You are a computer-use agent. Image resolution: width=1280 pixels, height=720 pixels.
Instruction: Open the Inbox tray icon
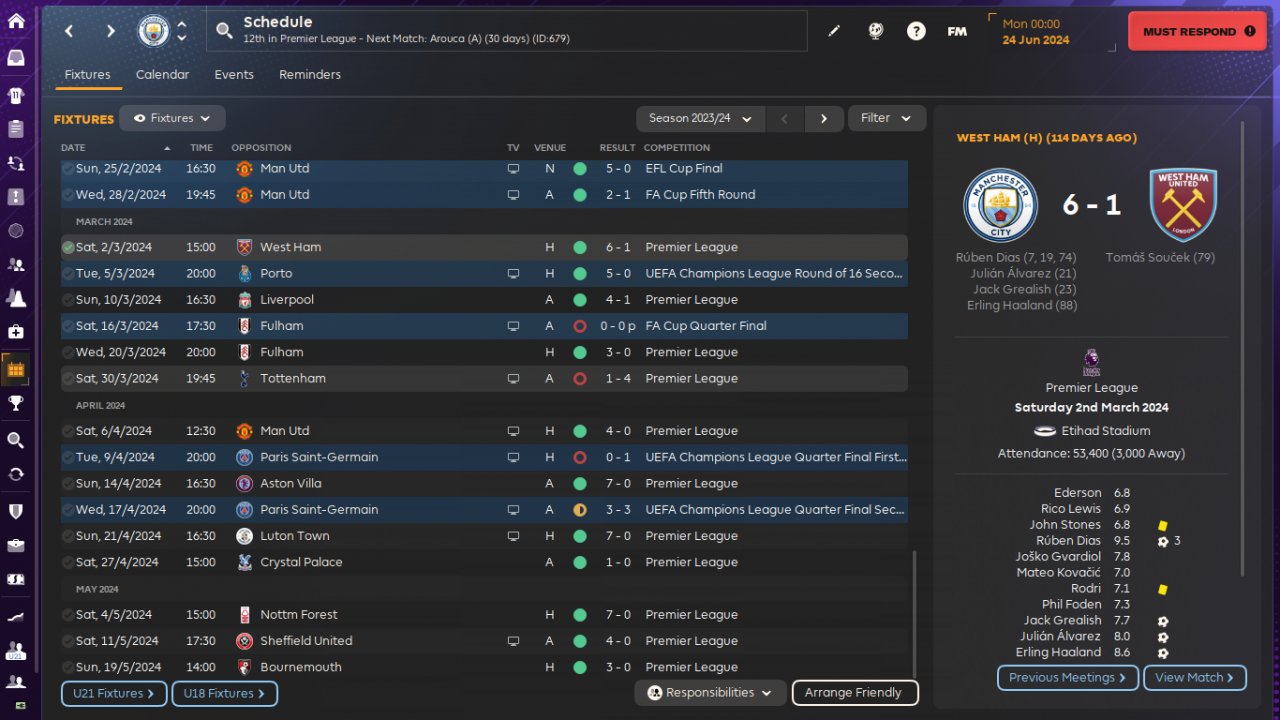(x=16, y=58)
